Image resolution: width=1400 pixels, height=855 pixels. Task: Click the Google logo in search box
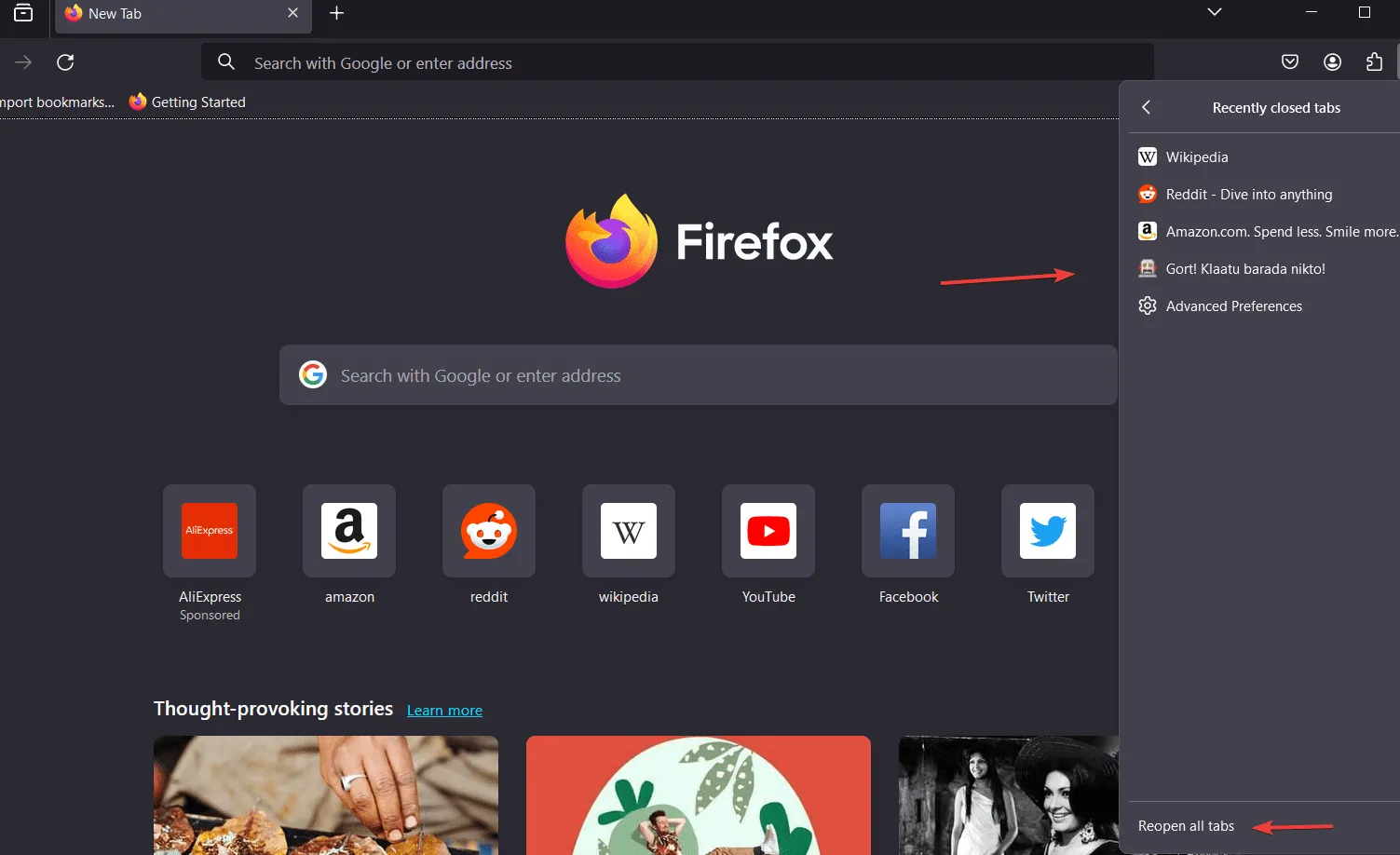pos(313,374)
